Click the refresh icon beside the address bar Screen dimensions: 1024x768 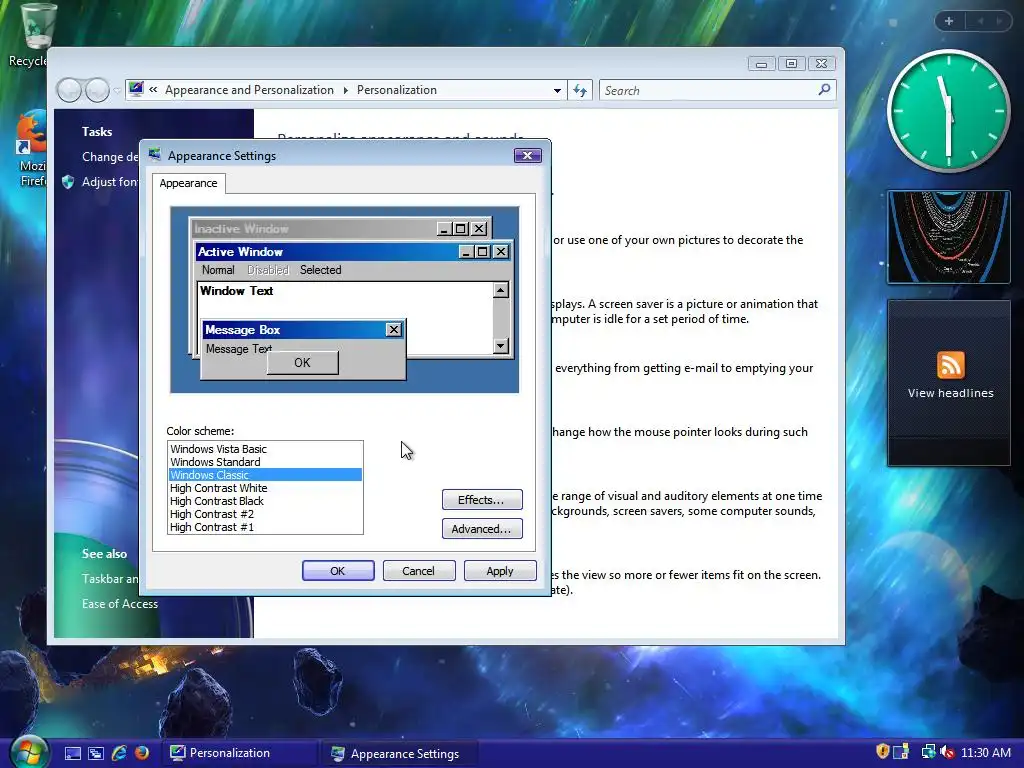(x=580, y=90)
